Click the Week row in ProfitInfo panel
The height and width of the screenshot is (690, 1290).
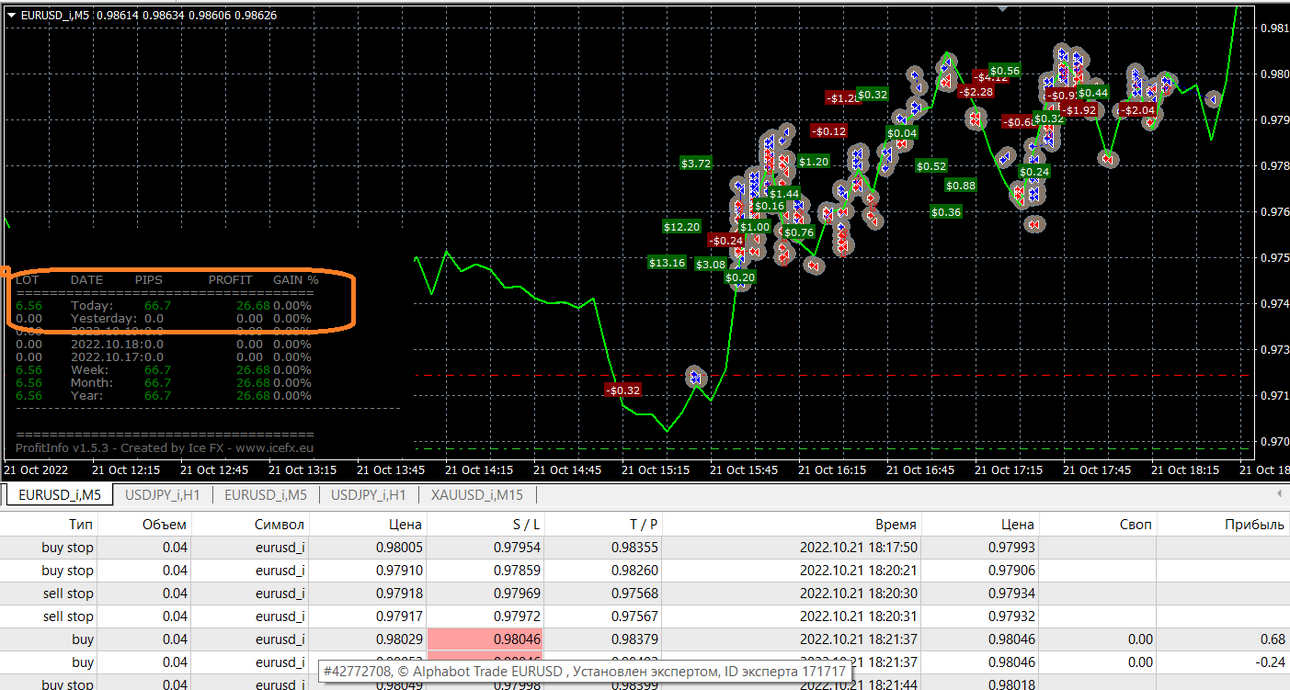[x=163, y=370]
